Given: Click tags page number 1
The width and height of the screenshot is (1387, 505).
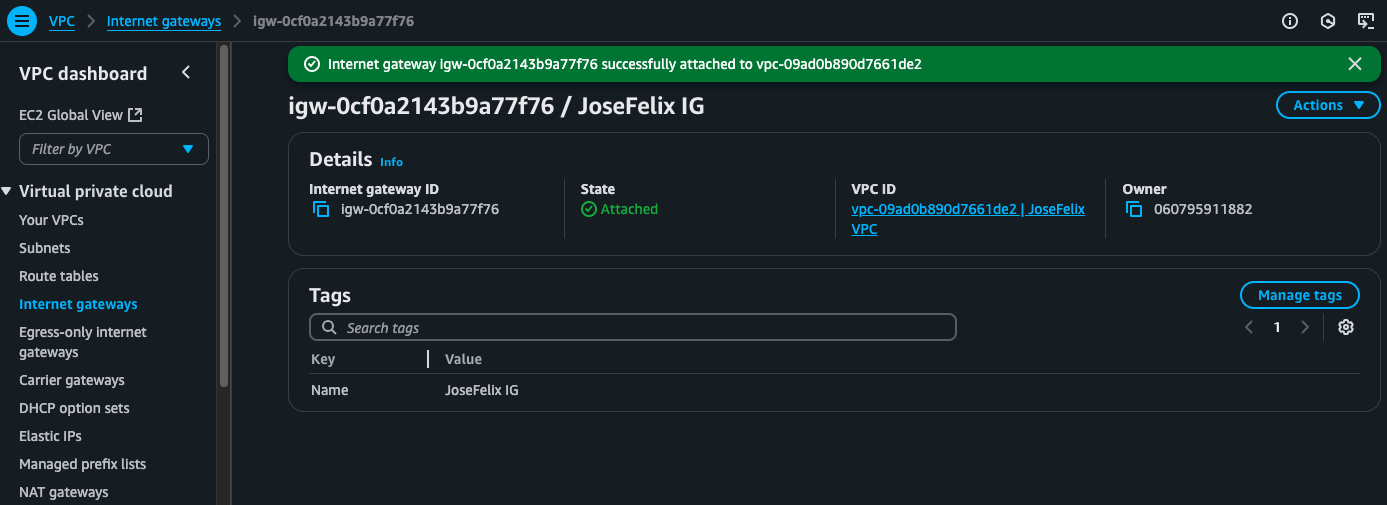Looking at the screenshot, I should (x=1277, y=327).
